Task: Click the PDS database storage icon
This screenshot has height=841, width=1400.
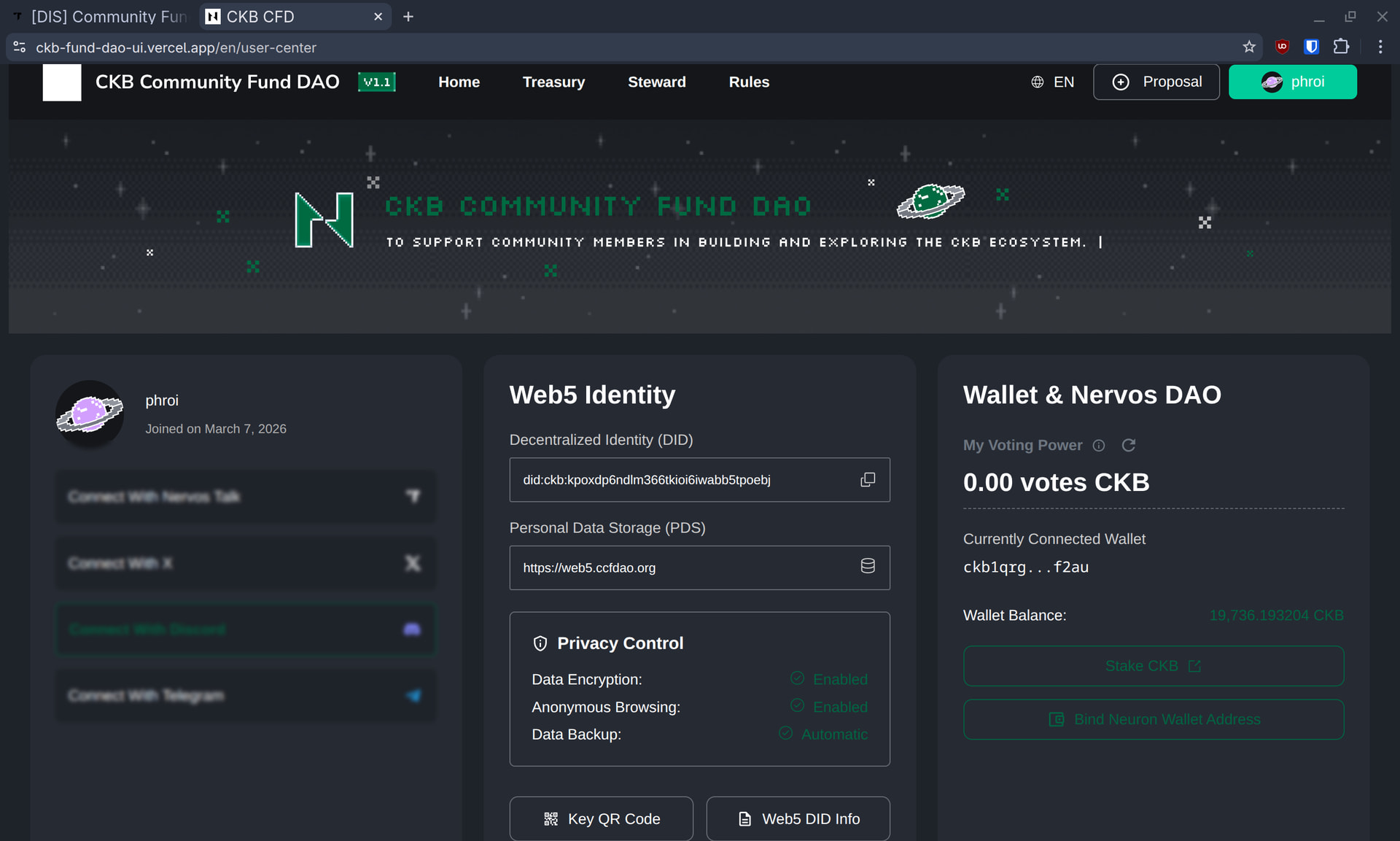Action: pos(868,566)
